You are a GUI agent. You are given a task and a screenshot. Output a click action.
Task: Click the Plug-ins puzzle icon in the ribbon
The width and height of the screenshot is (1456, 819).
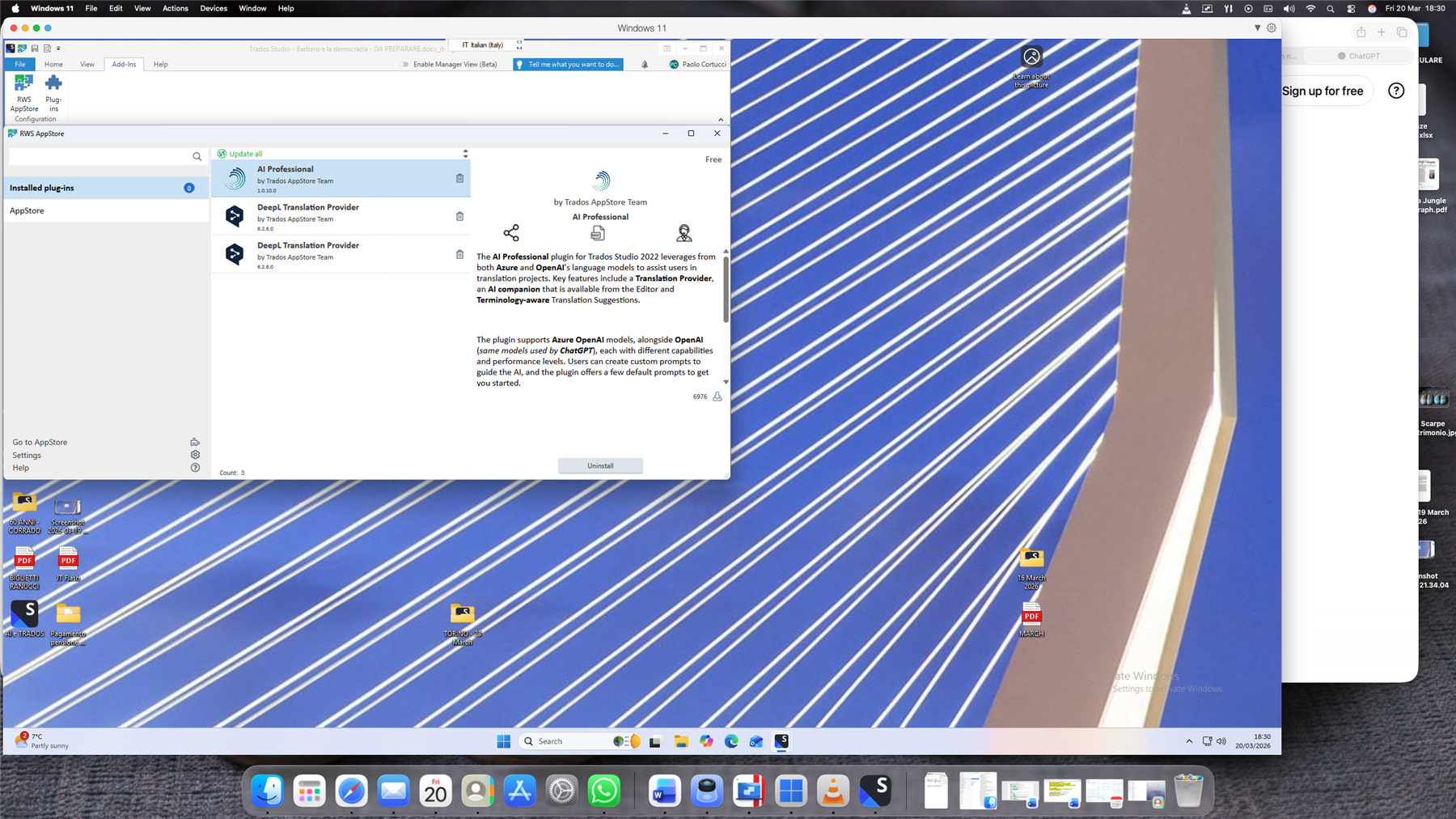(53, 91)
